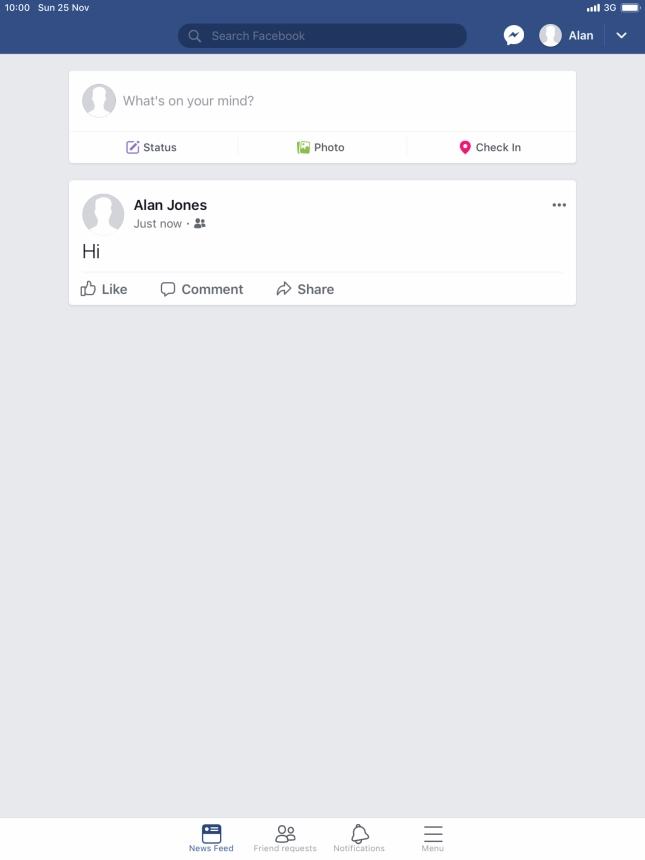Open the Menu tab
Screen dimensions: 645x860
(432, 838)
